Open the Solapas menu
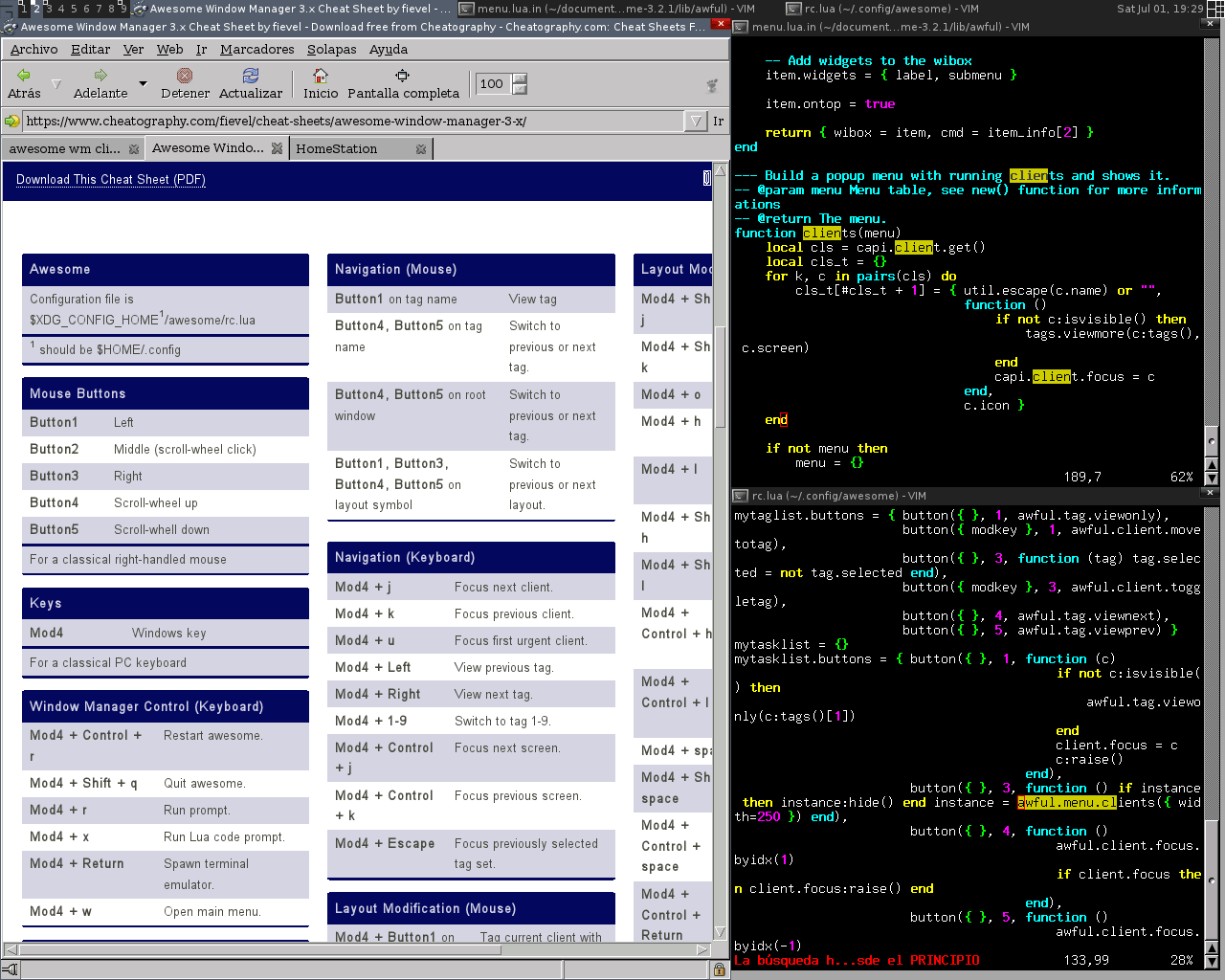Viewport: 1225px width, 980px height. [332, 49]
